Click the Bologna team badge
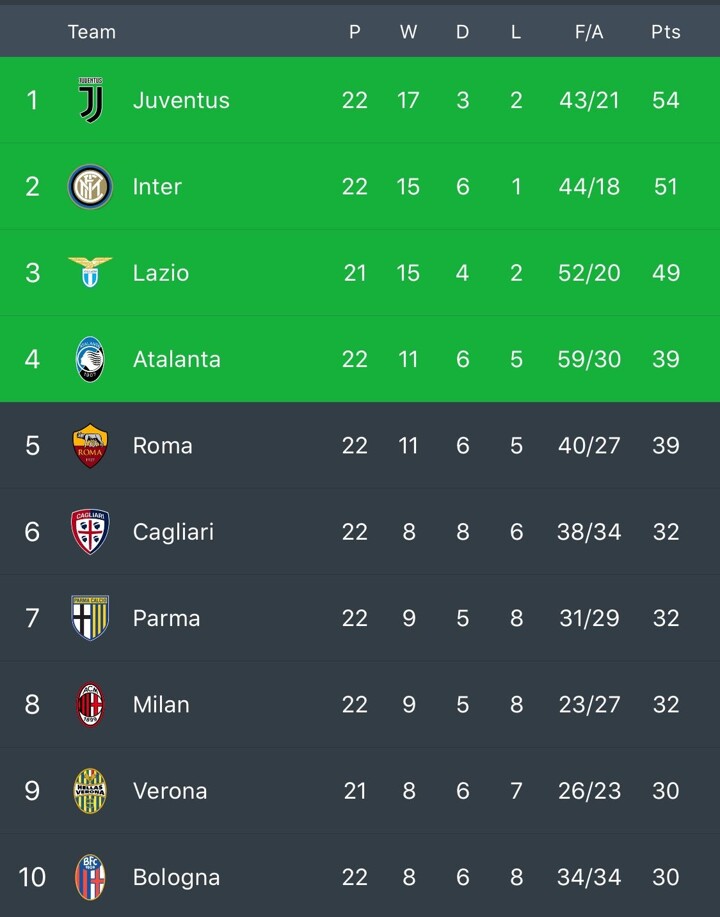The height and width of the screenshot is (917, 720). point(90,877)
